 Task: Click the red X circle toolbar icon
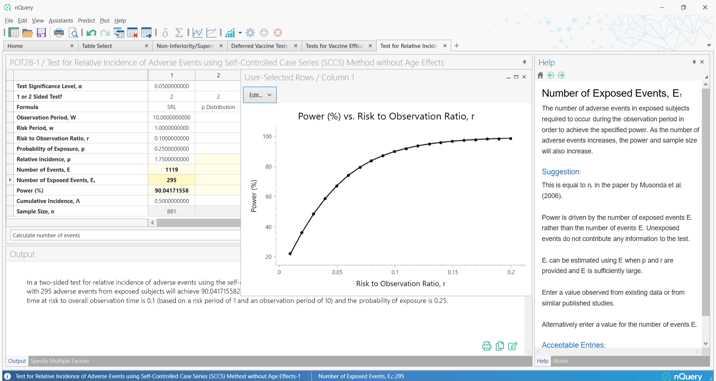click(x=278, y=32)
